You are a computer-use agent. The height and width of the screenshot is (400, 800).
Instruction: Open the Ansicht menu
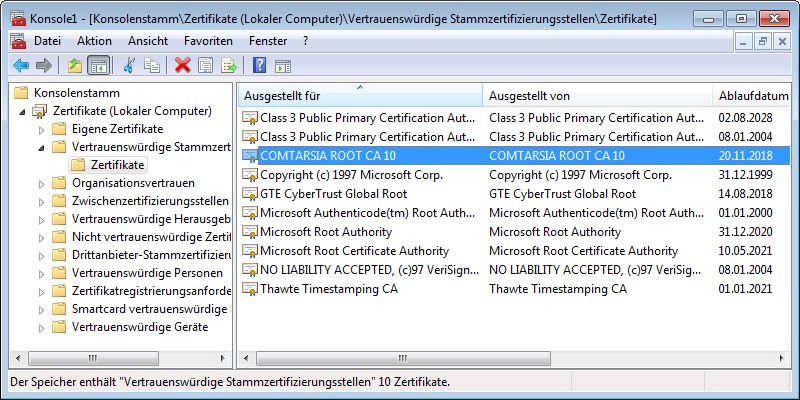tap(148, 41)
